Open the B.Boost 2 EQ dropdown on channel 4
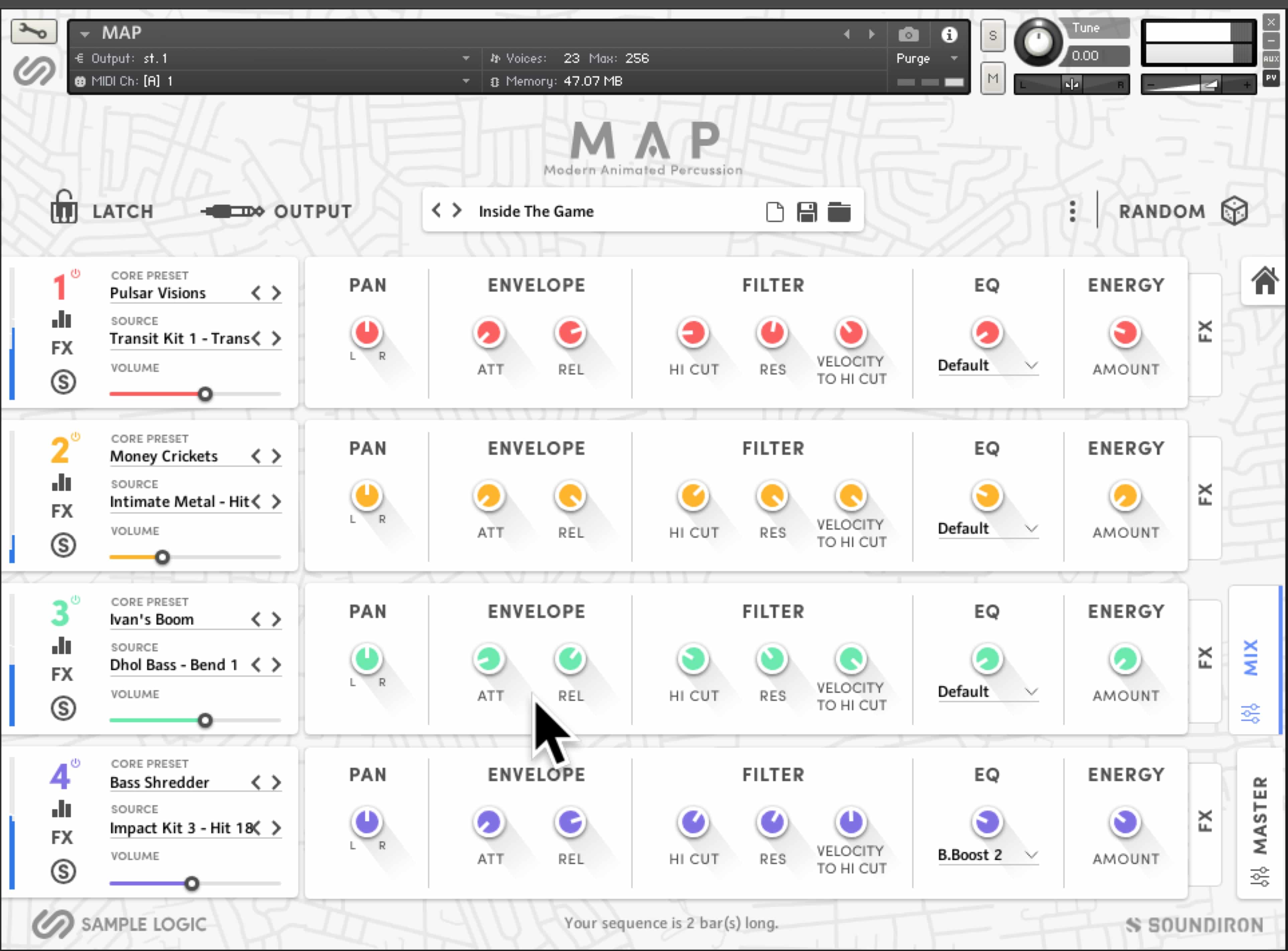Screen dimensions: 1288x951 [x=987, y=854]
